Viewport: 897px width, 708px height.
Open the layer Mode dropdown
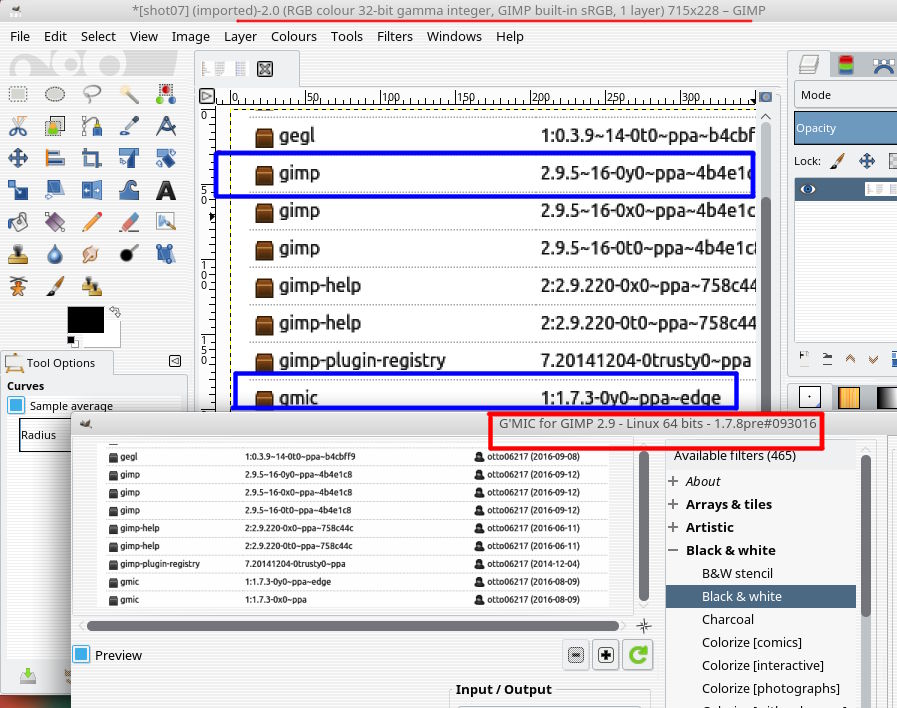(846, 95)
